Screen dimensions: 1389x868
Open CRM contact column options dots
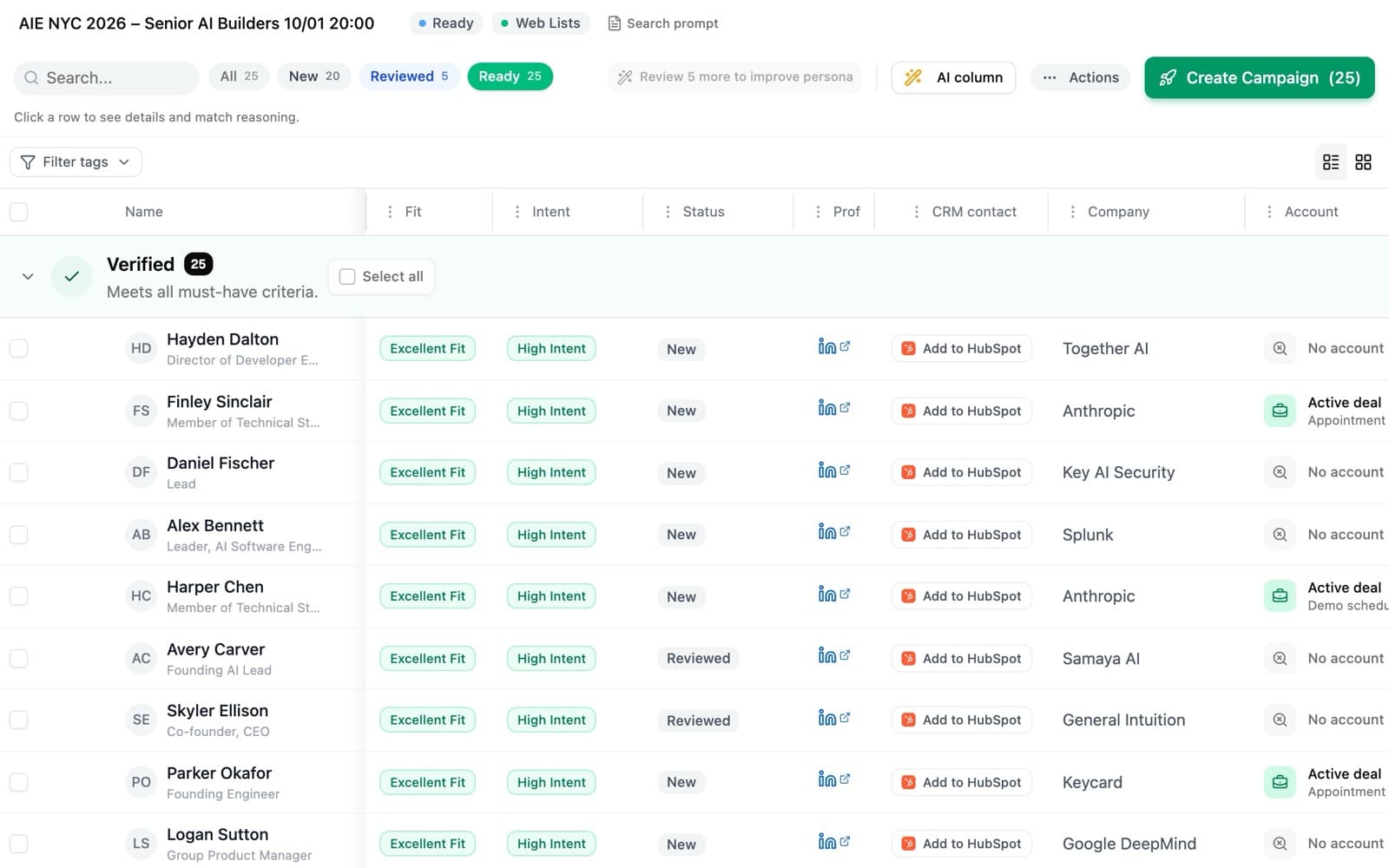(917, 212)
